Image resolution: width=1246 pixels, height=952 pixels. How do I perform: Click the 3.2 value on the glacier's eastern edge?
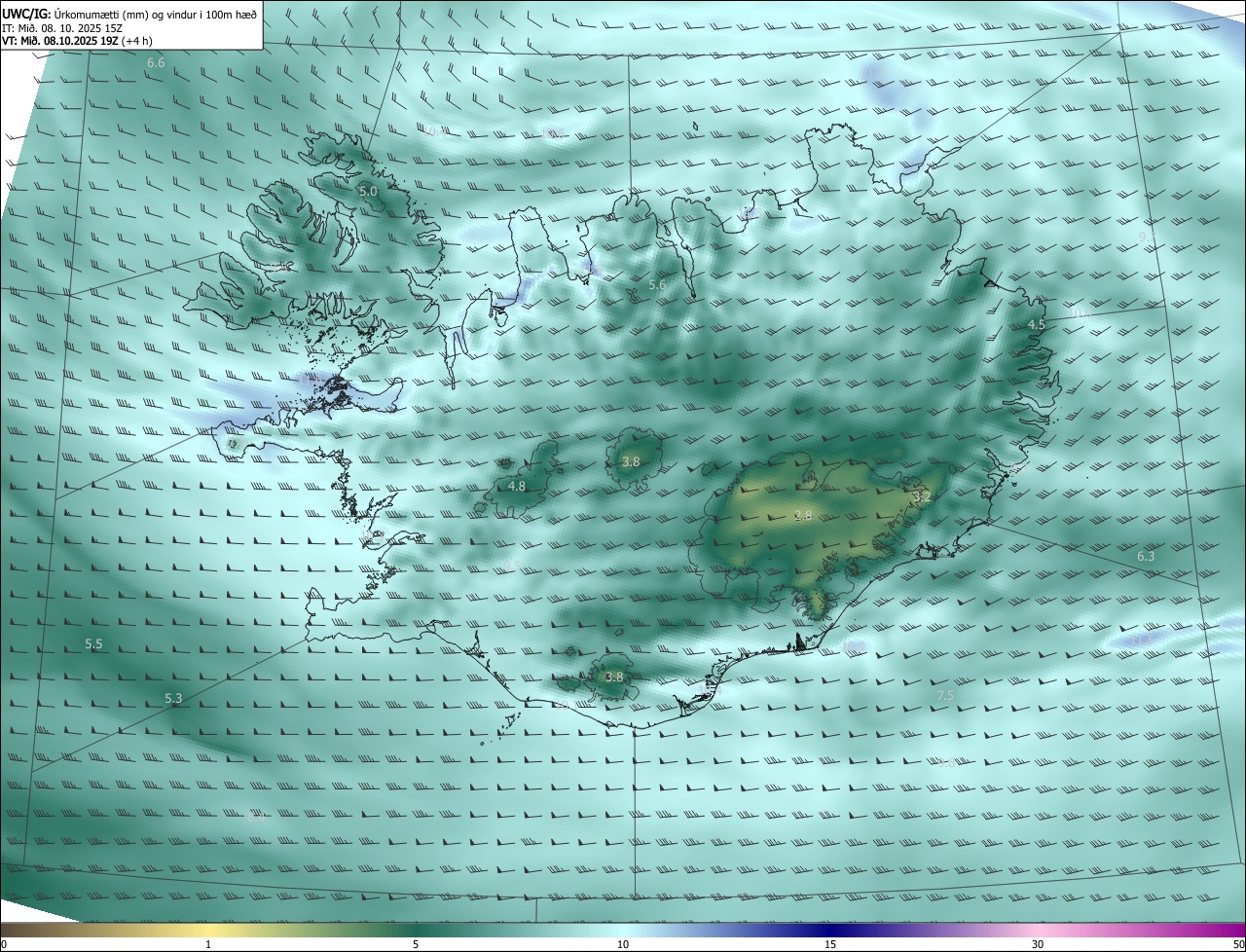point(921,496)
